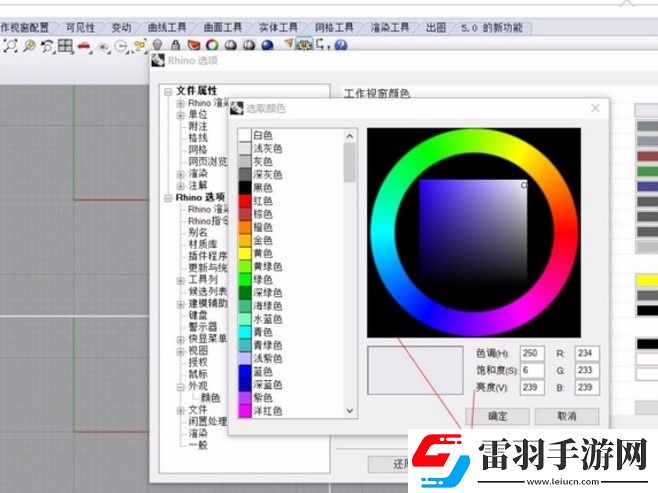
Task: Close the 选取颜色 dialog with the X
Action: coord(595,108)
